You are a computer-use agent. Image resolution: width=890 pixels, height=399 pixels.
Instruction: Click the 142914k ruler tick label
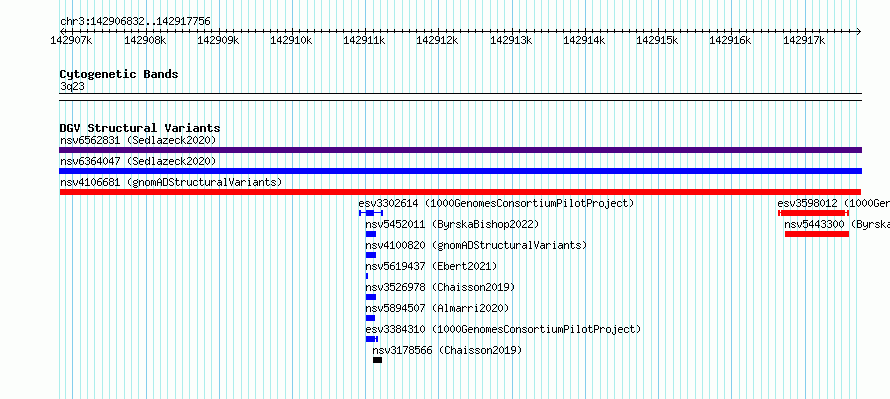pyautogui.click(x=584, y=40)
